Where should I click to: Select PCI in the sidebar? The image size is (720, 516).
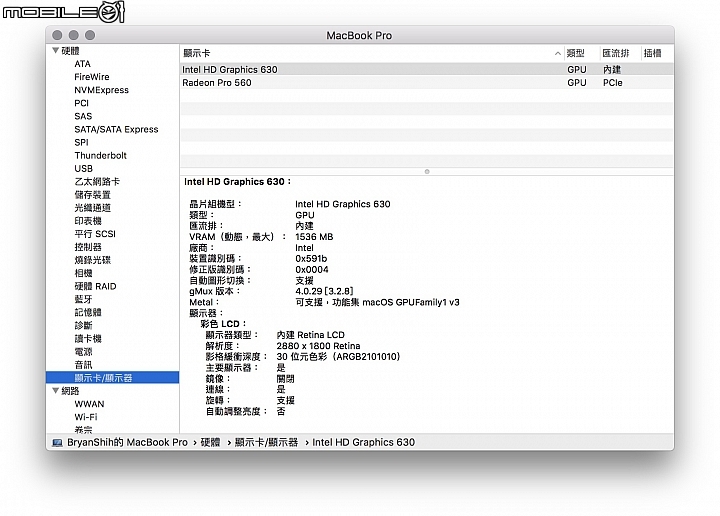click(81, 103)
